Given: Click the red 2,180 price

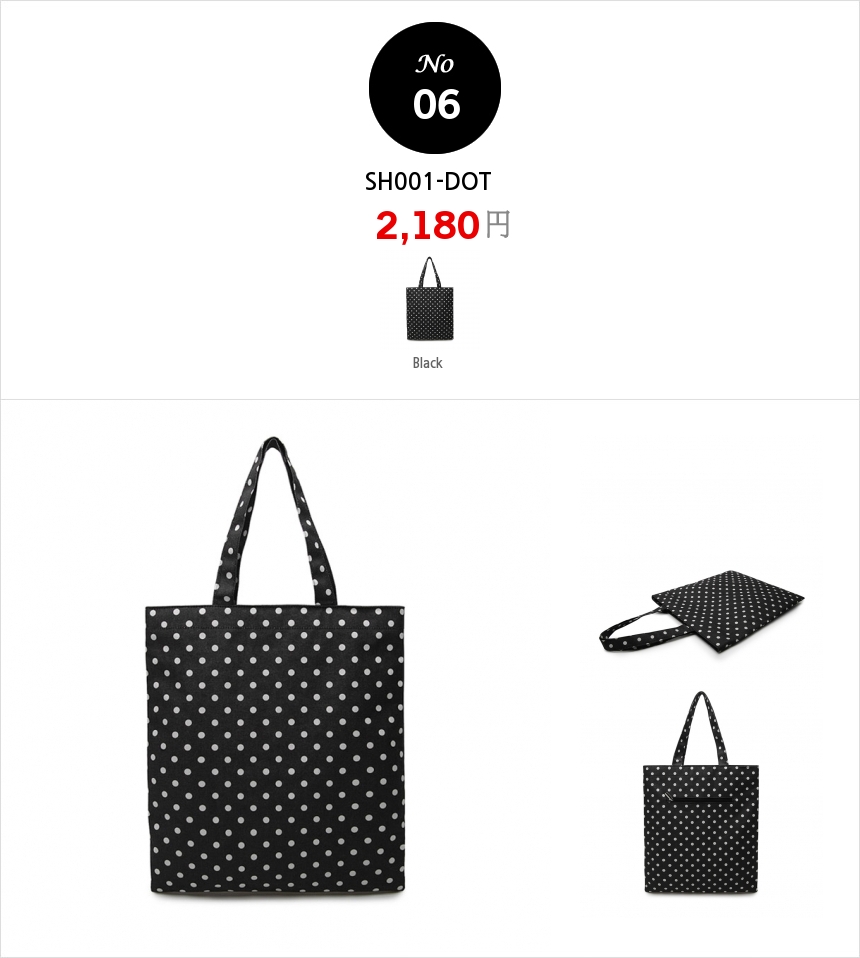Looking at the screenshot, I should [x=428, y=225].
